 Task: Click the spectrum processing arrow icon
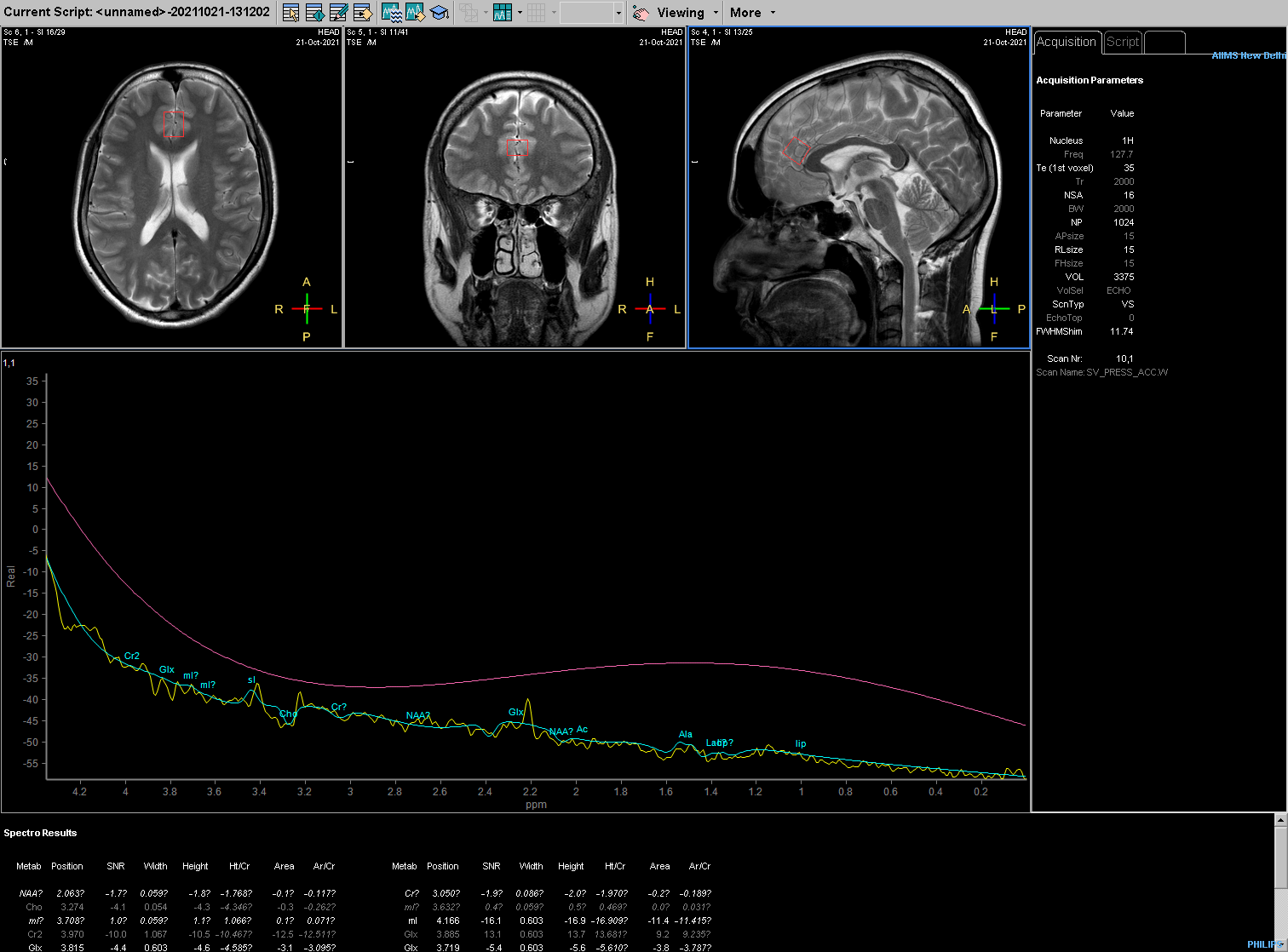(415, 13)
